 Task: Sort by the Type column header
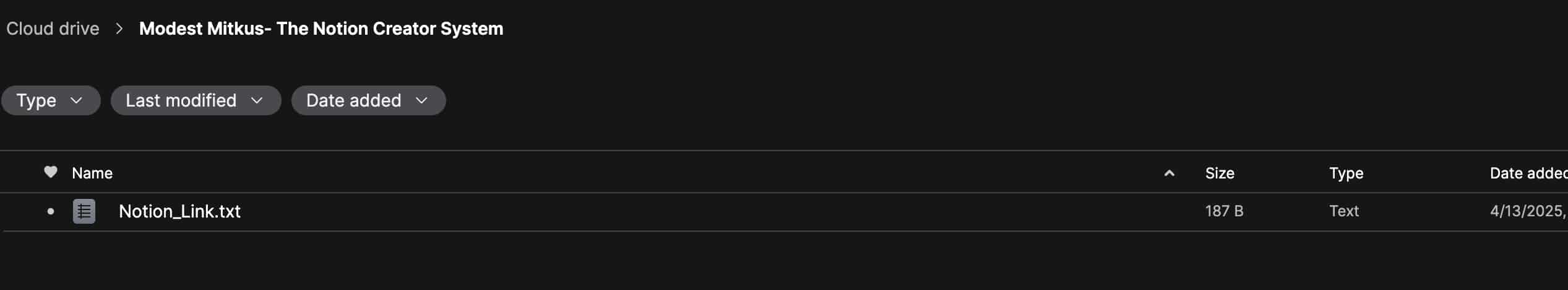1346,173
